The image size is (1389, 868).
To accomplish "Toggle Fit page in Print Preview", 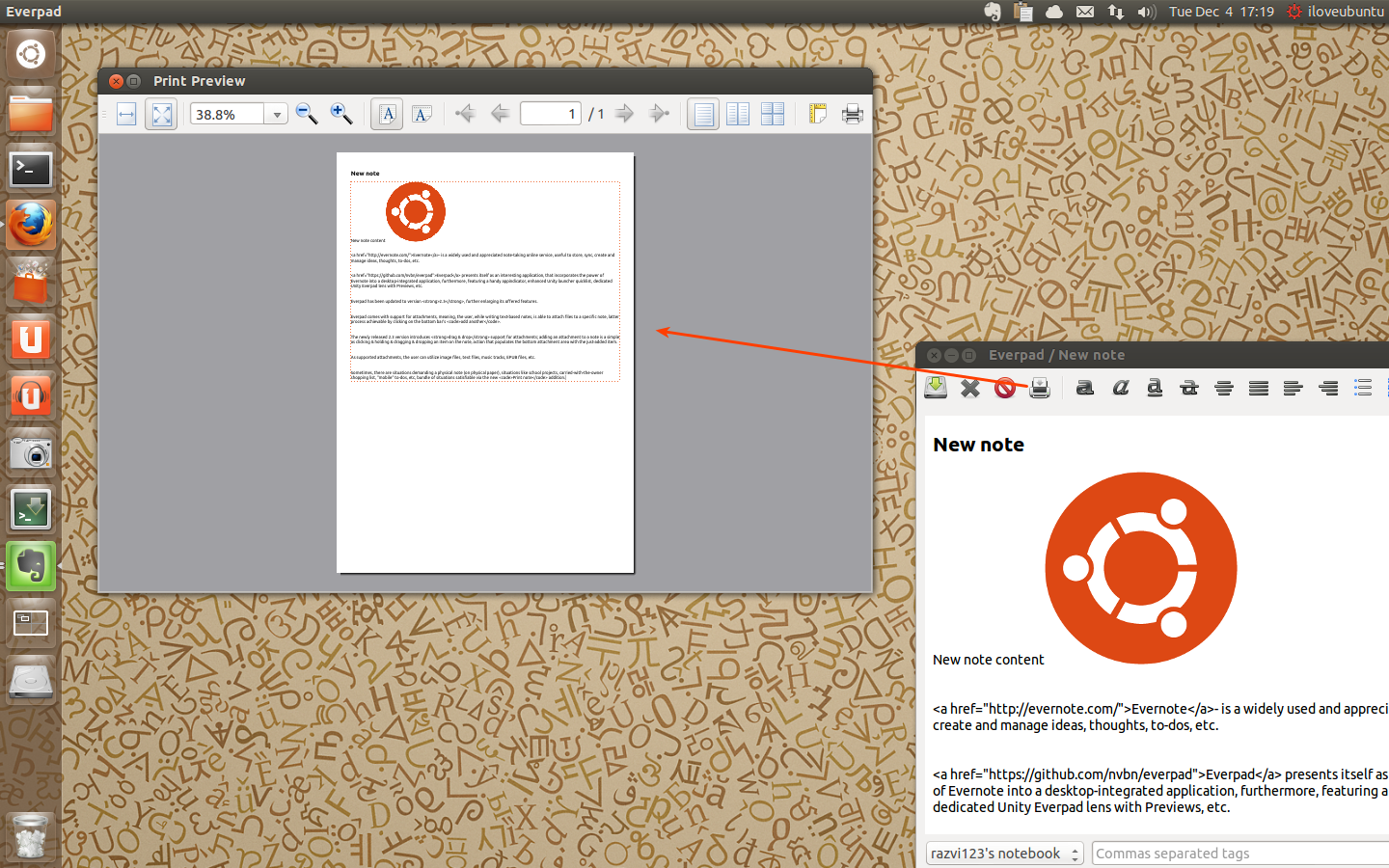I will 161,114.
